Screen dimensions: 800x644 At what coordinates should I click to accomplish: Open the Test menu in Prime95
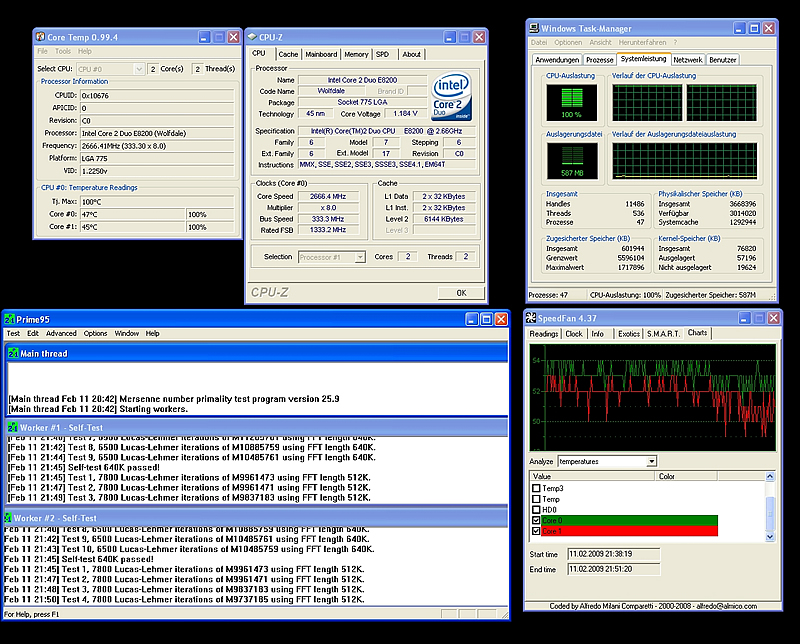13,333
